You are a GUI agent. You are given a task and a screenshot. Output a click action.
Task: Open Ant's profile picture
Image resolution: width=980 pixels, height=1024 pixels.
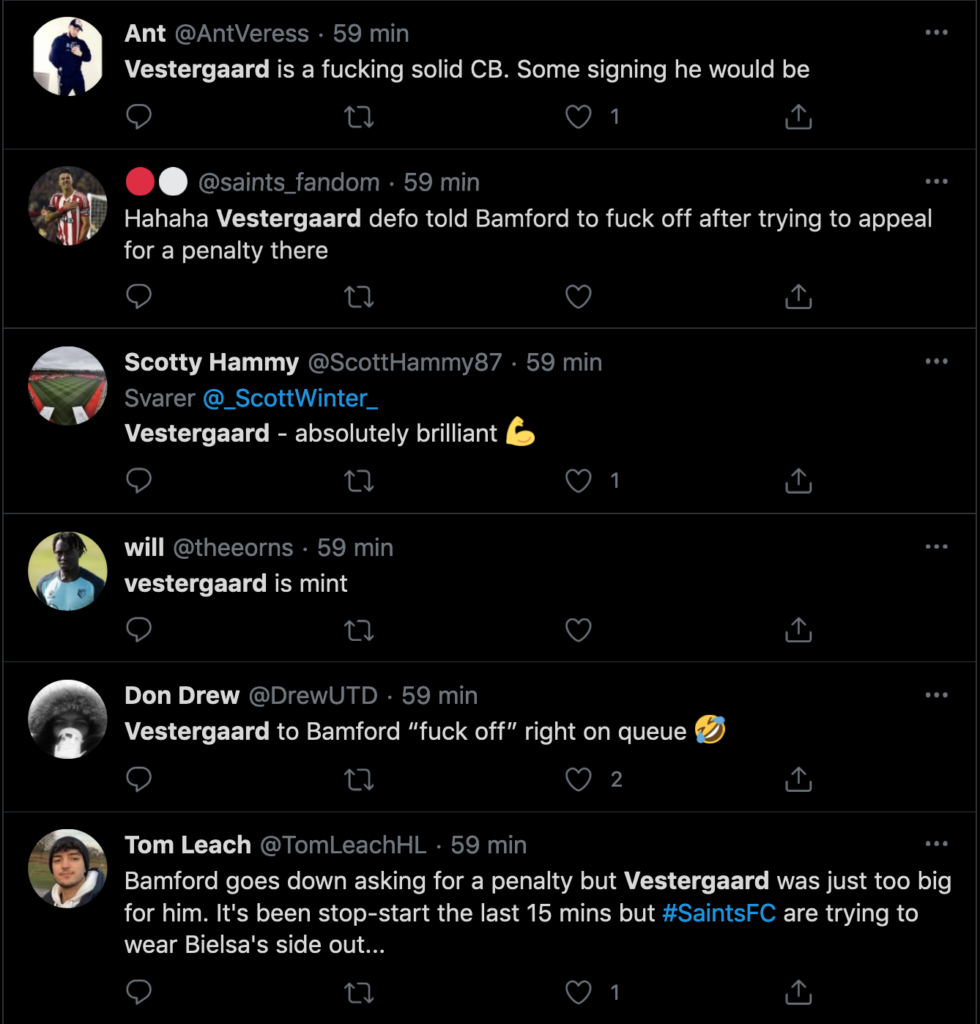pyautogui.click(x=68, y=56)
